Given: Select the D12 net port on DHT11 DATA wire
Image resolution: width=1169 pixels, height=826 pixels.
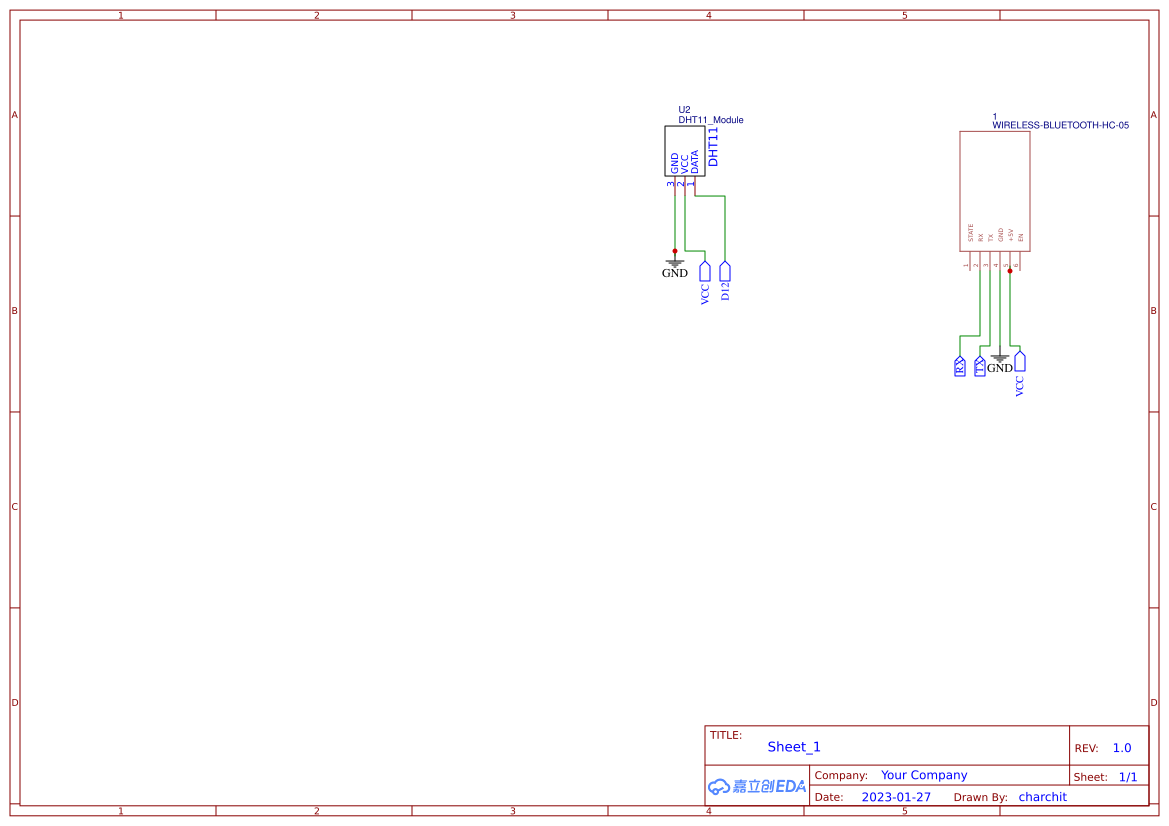Looking at the screenshot, I should [x=725, y=272].
